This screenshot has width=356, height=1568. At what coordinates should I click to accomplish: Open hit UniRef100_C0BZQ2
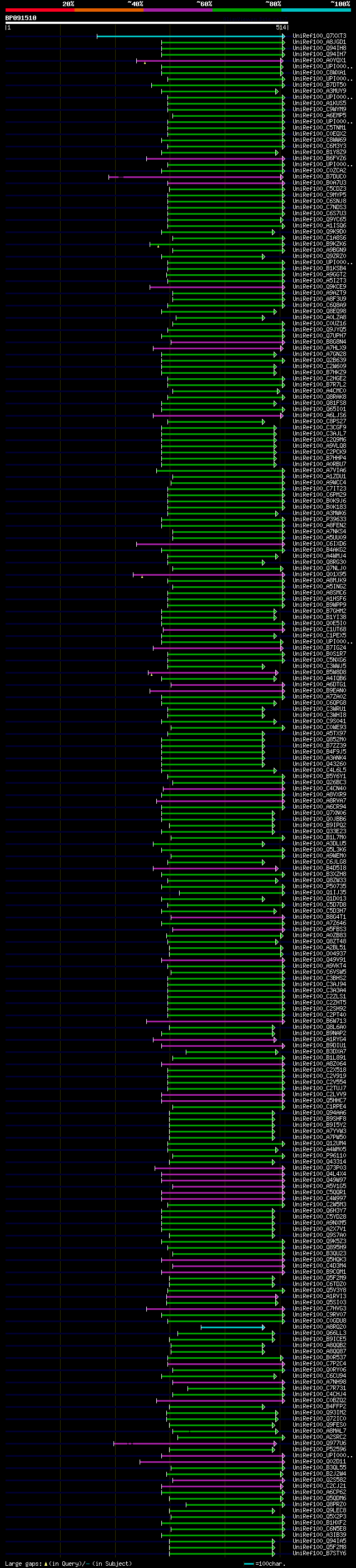(319, 1400)
